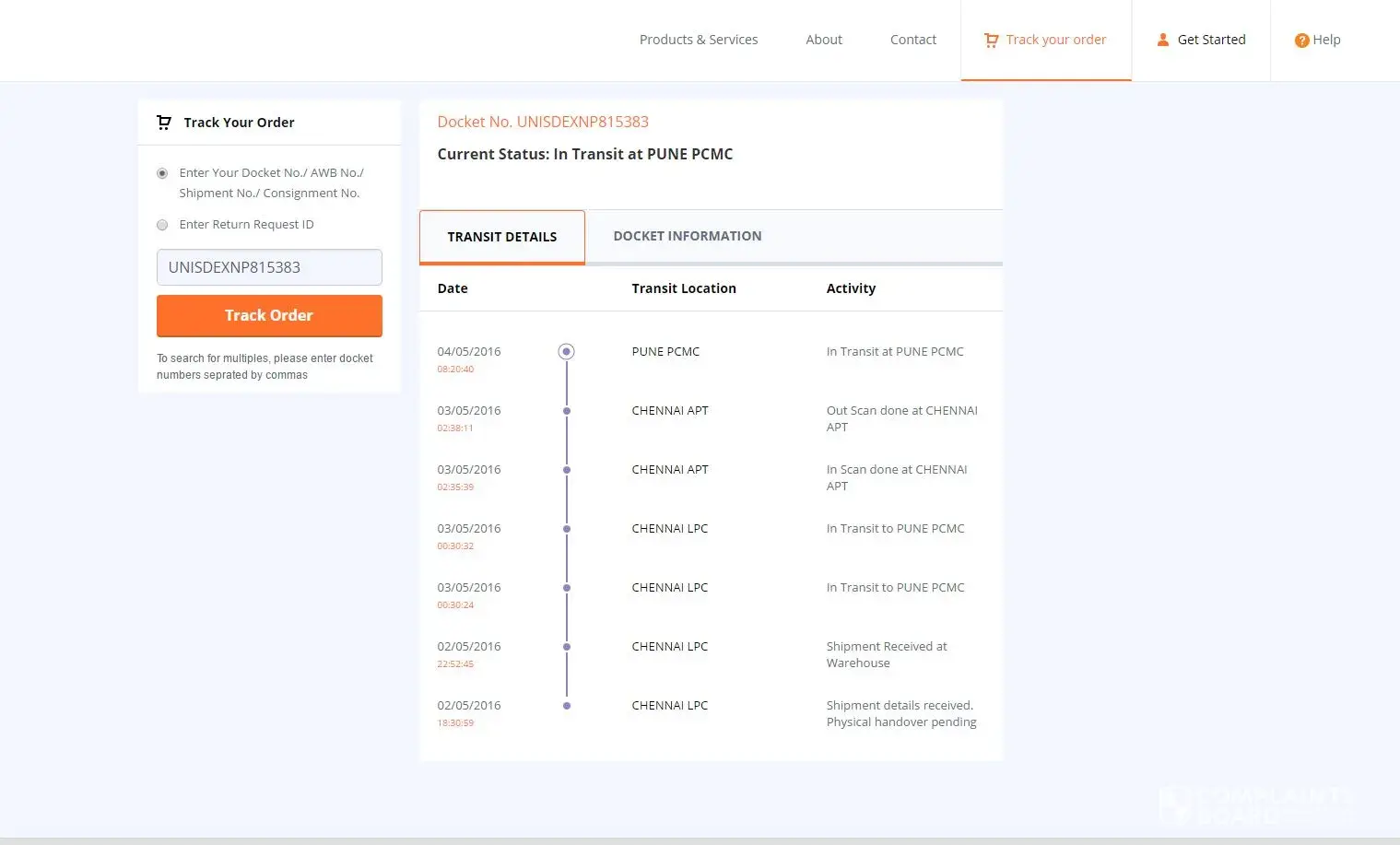Select the Enter Your Docket No. radio option

(162, 173)
